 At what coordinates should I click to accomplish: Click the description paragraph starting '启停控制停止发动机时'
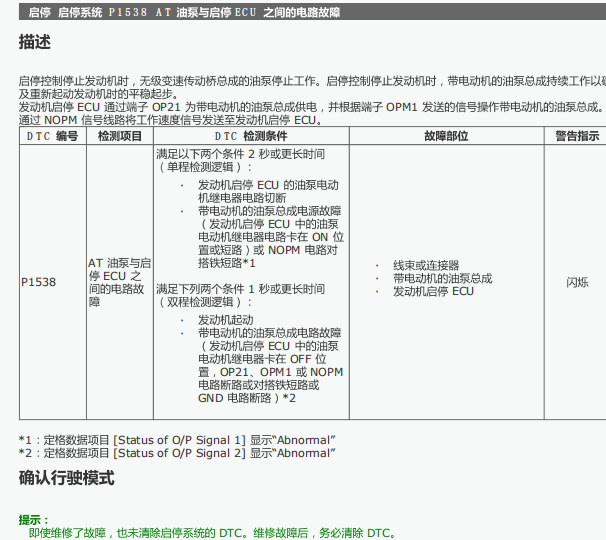point(312,87)
